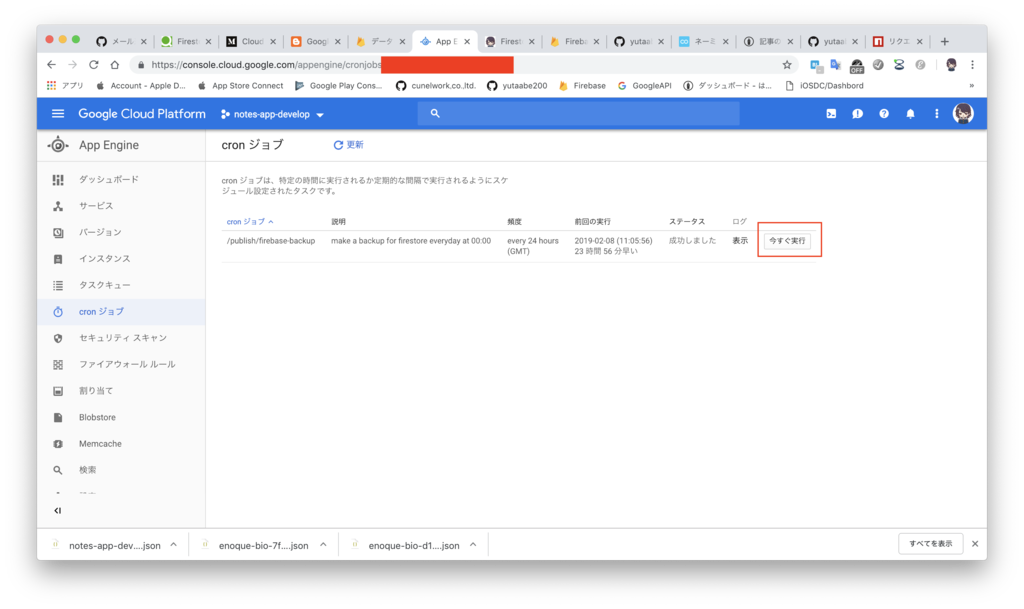Click the header search field

(x=579, y=114)
